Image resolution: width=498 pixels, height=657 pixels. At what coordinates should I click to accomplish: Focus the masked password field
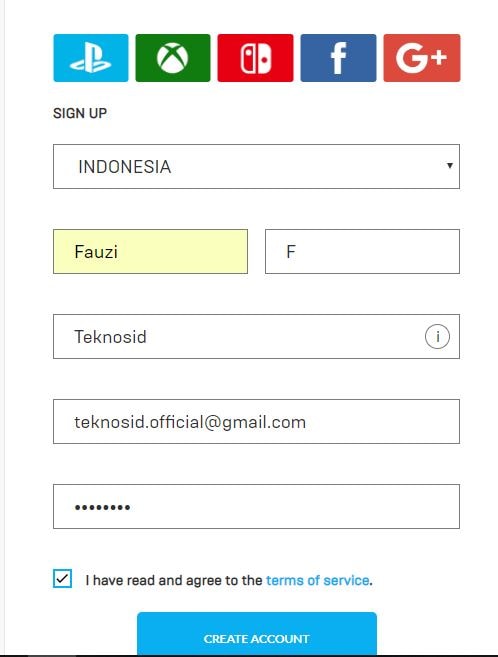256,507
